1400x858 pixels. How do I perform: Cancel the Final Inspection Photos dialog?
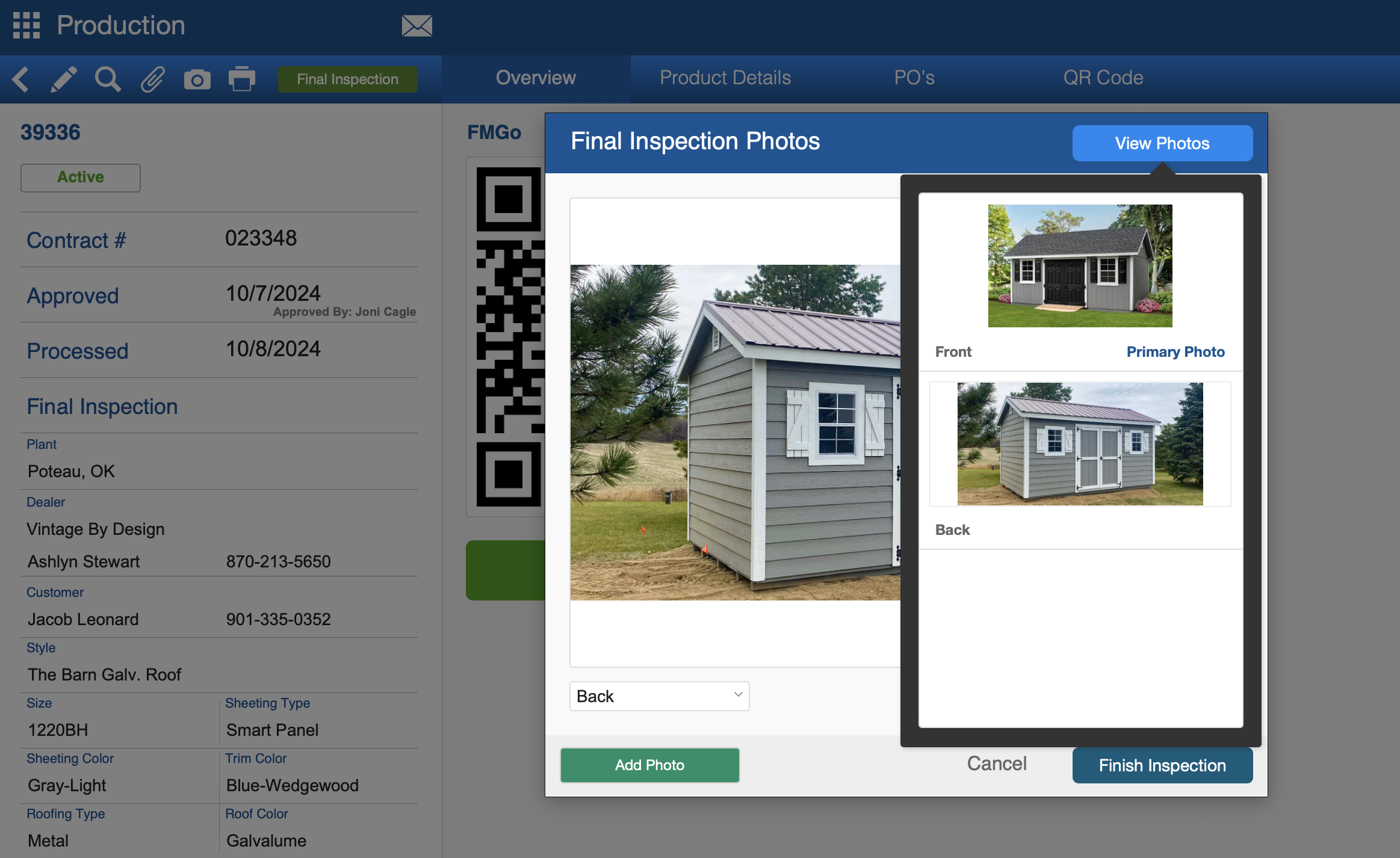997,764
